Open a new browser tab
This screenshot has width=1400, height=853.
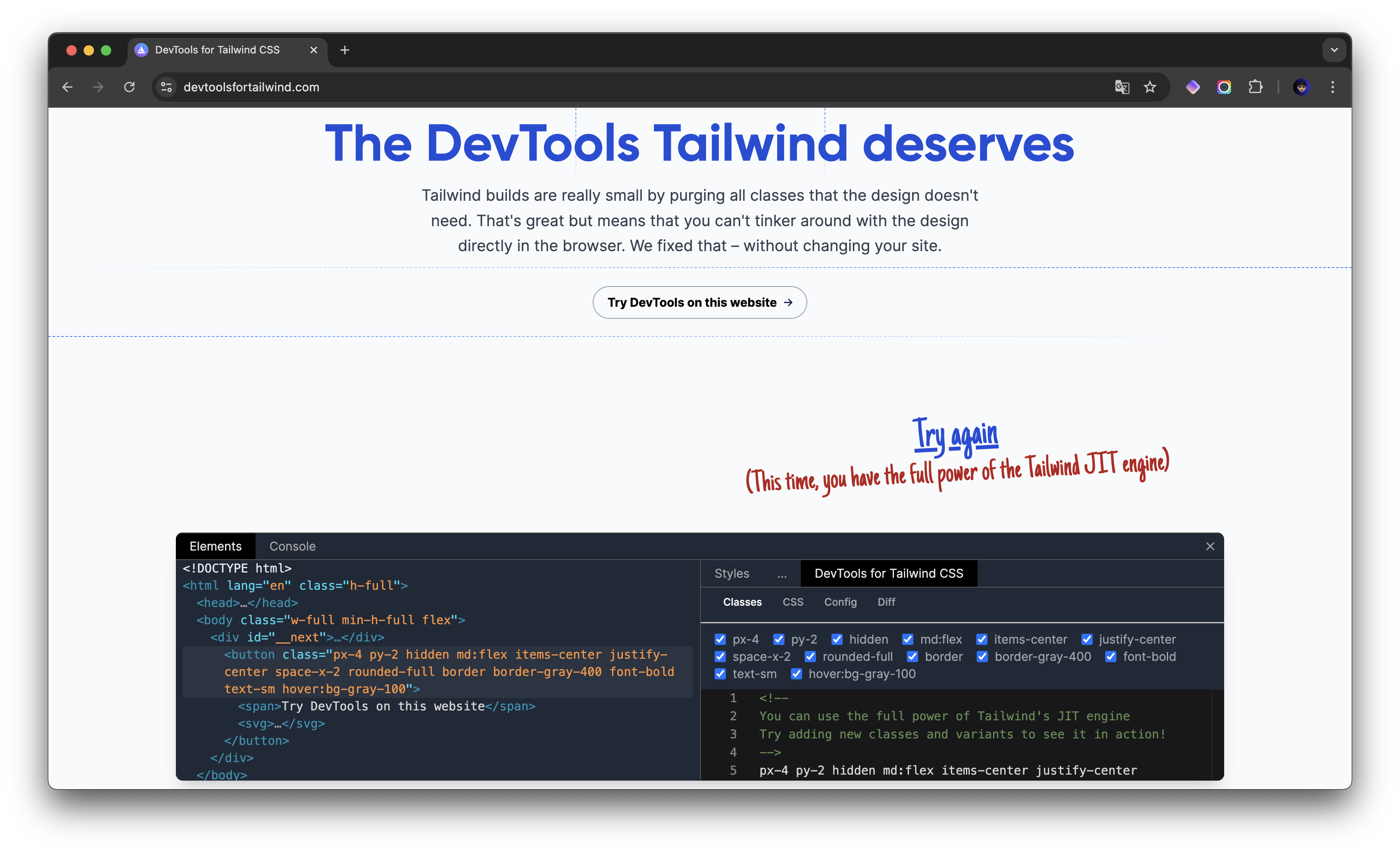coord(344,50)
